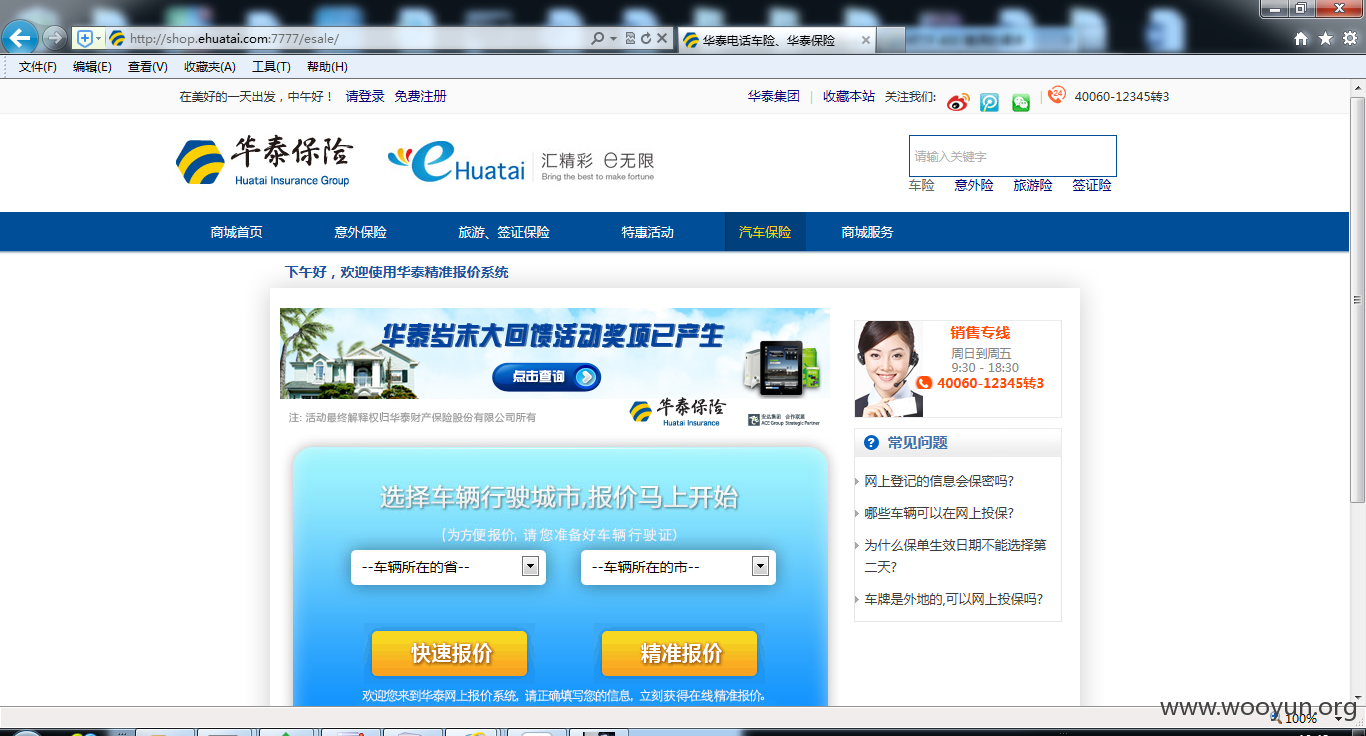
Task: Close the 华泰电话车险 browser tab
Action: point(866,40)
